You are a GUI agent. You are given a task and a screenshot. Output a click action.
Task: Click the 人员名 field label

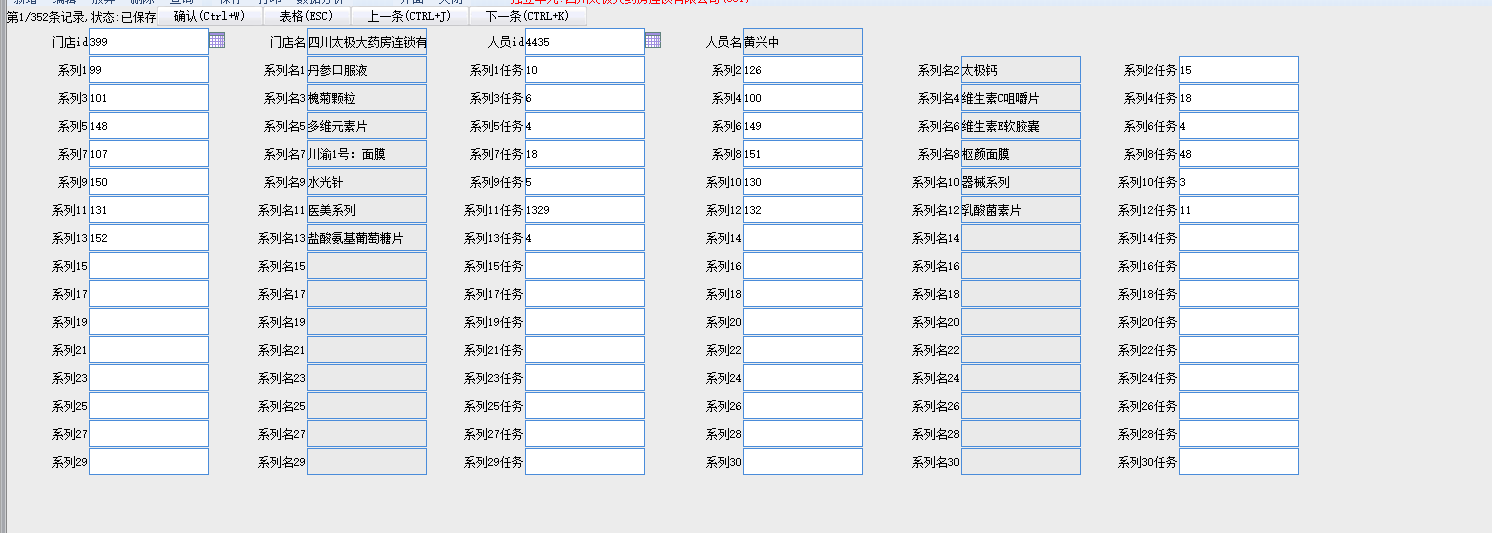[x=724, y=42]
